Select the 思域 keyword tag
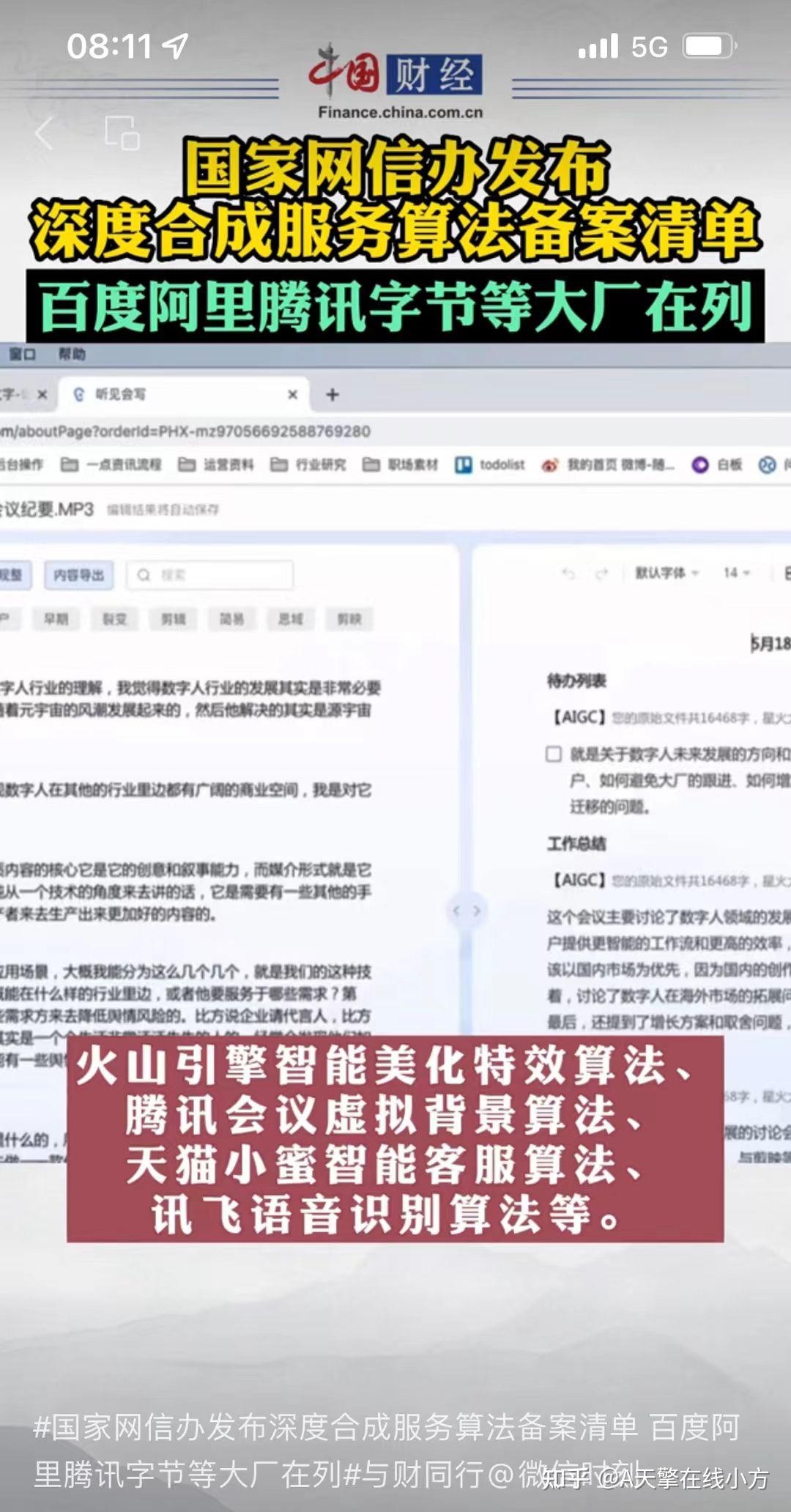Image resolution: width=791 pixels, height=1512 pixels. click(x=290, y=620)
